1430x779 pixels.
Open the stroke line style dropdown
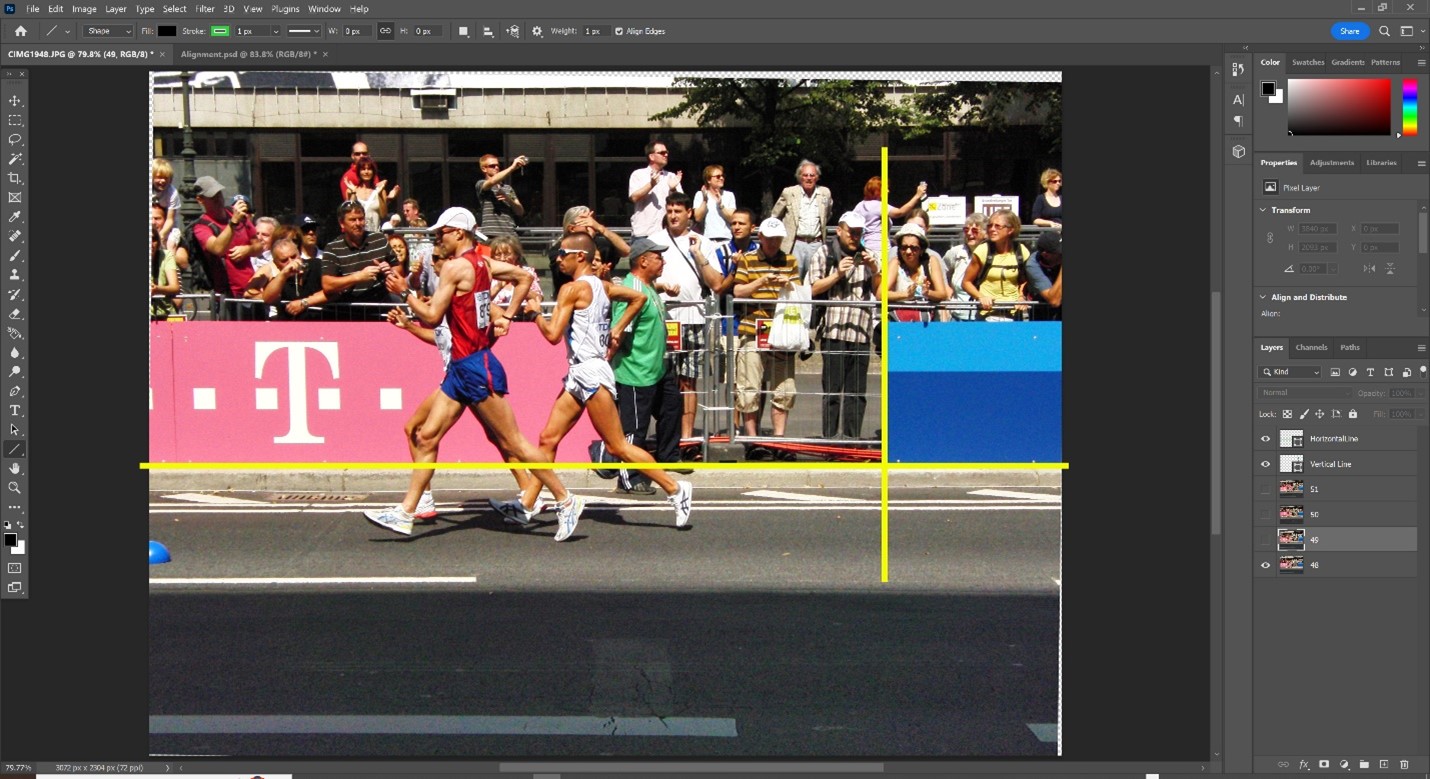304,31
